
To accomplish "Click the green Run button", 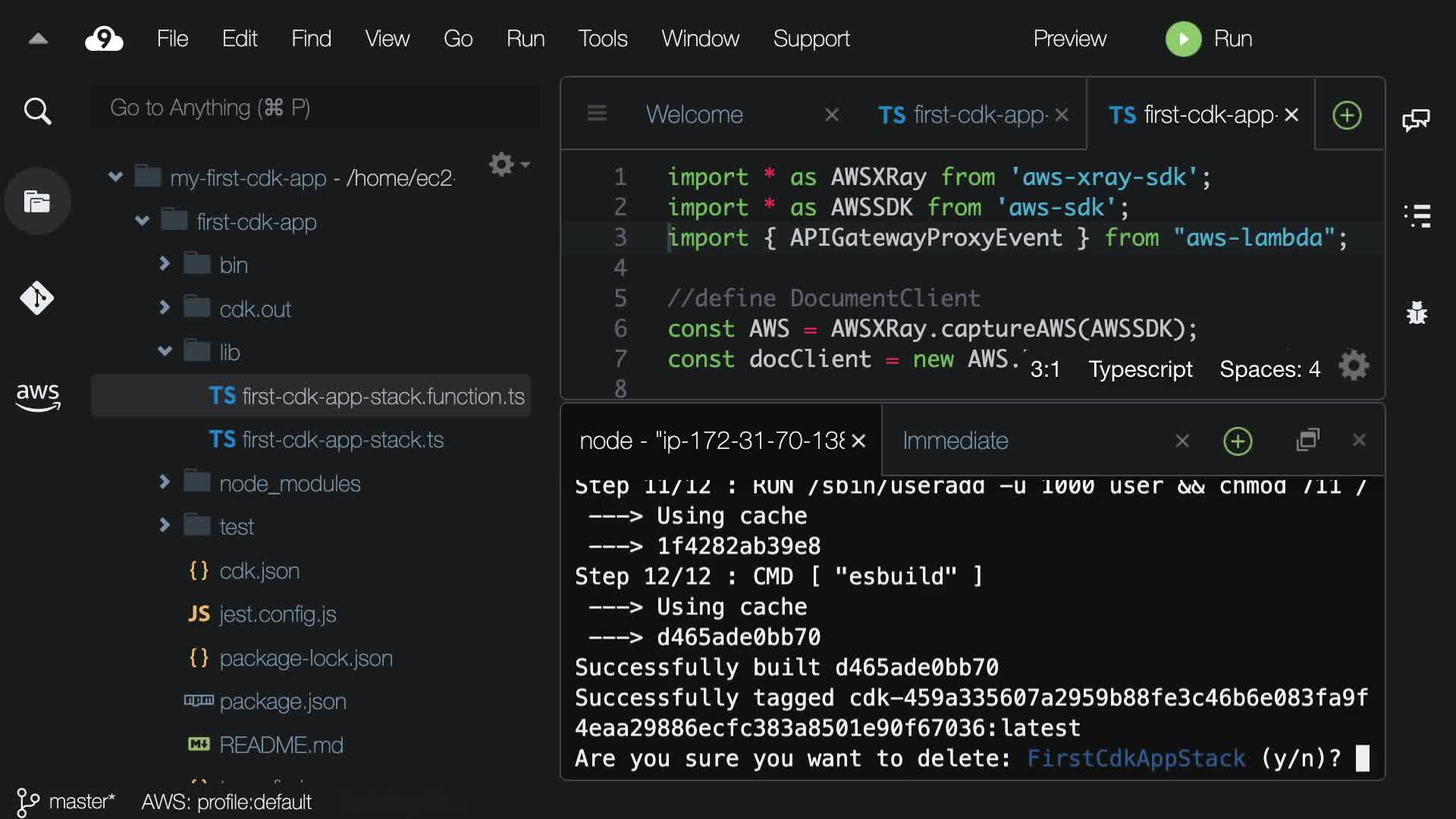I will click(x=1183, y=39).
